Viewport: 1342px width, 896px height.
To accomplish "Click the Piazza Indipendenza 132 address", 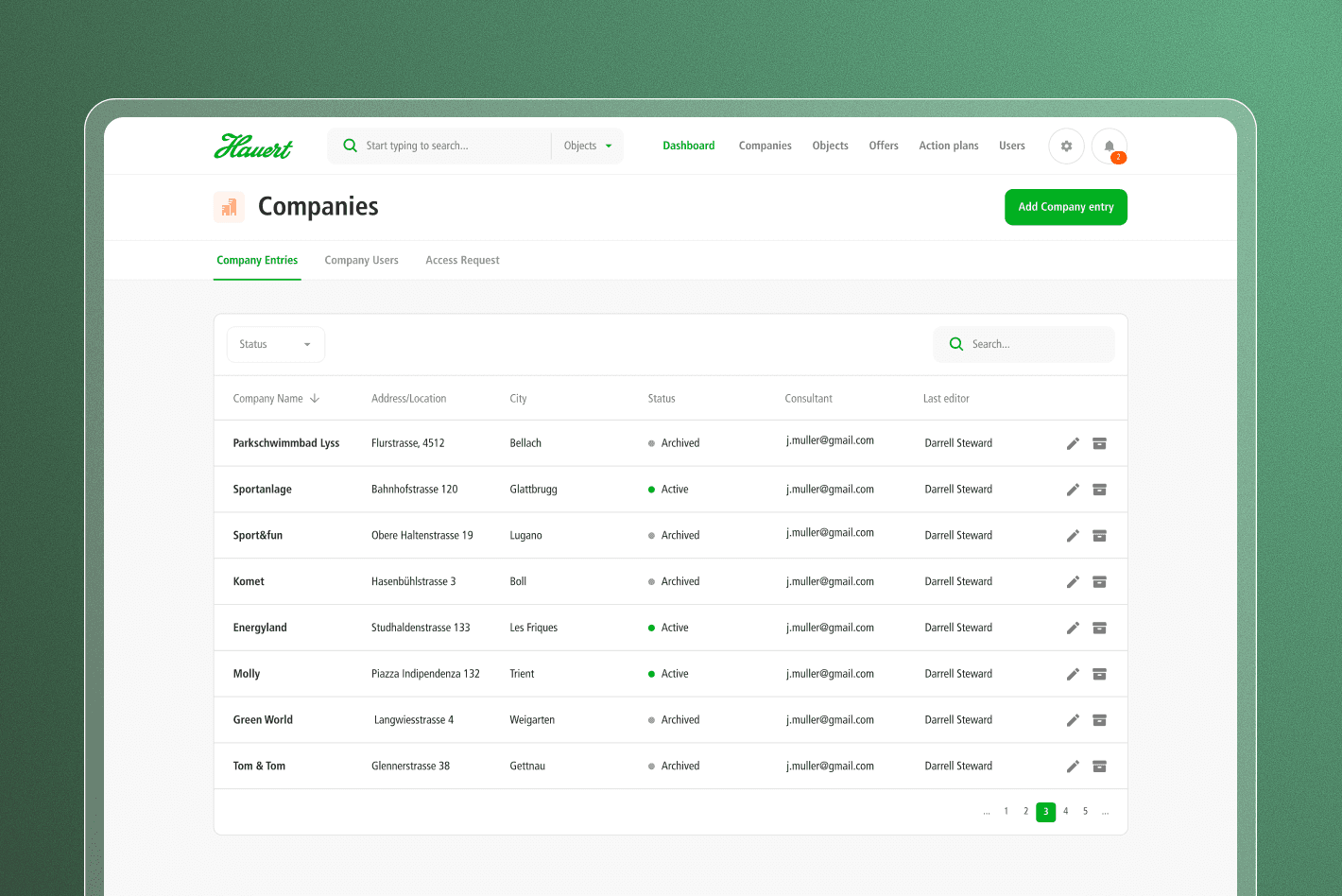I will coord(425,674).
